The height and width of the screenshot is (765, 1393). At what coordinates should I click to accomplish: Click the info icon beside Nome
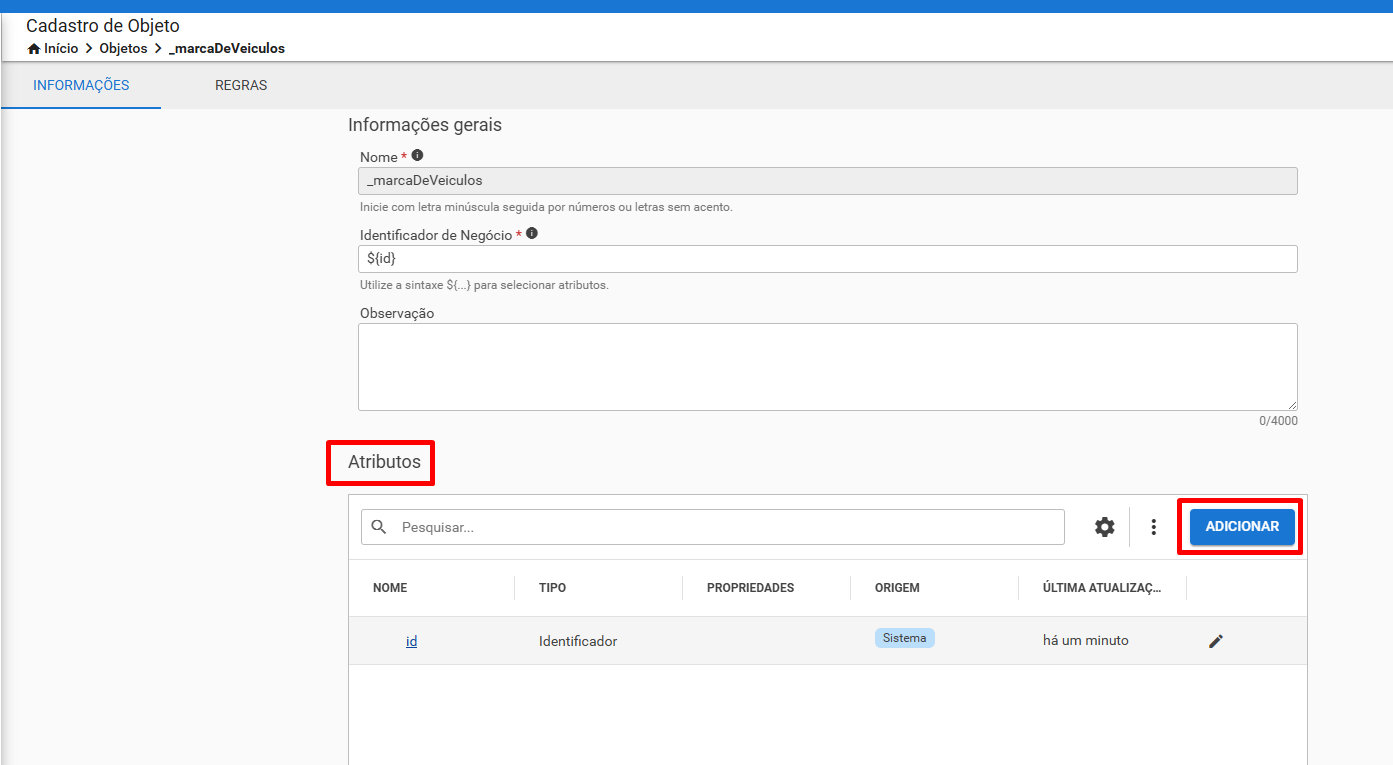pos(417,156)
